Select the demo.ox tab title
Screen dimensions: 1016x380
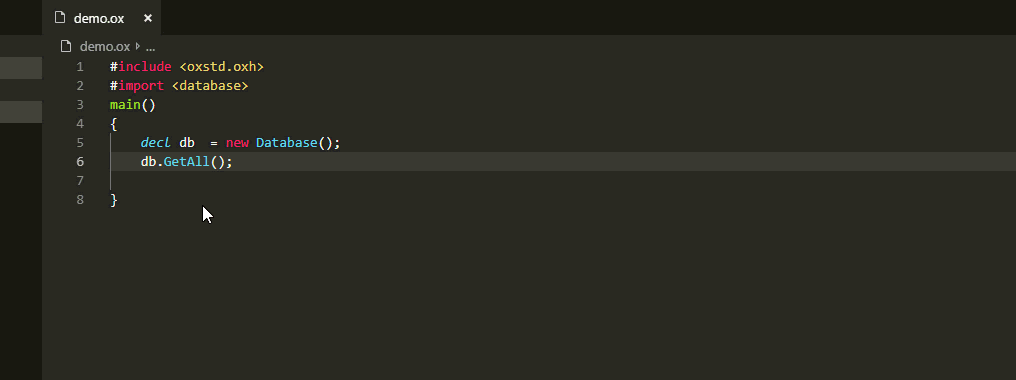[98, 18]
